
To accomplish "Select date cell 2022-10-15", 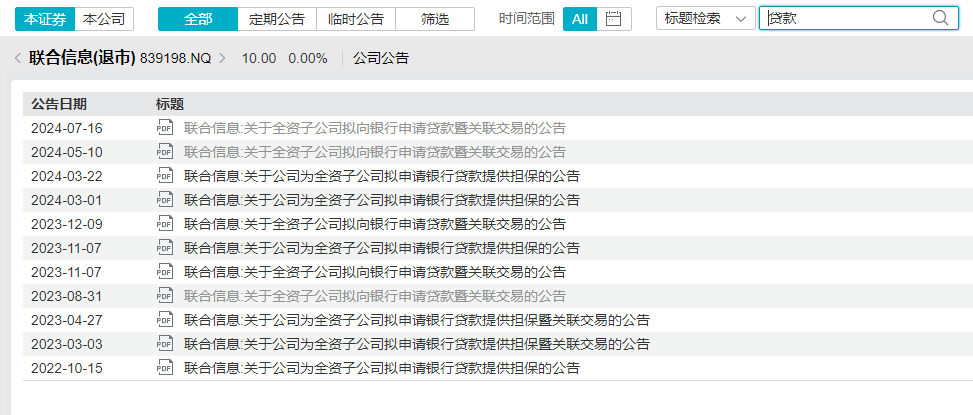I will point(66,368).
